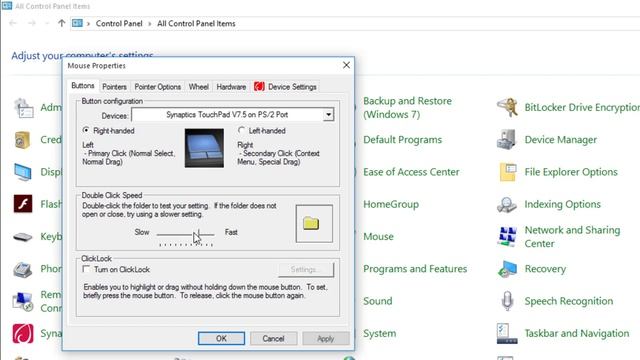The image size is (640, 360).
Task: Click the File Explorer Options folder icon
Action: [x=508, y=172]
